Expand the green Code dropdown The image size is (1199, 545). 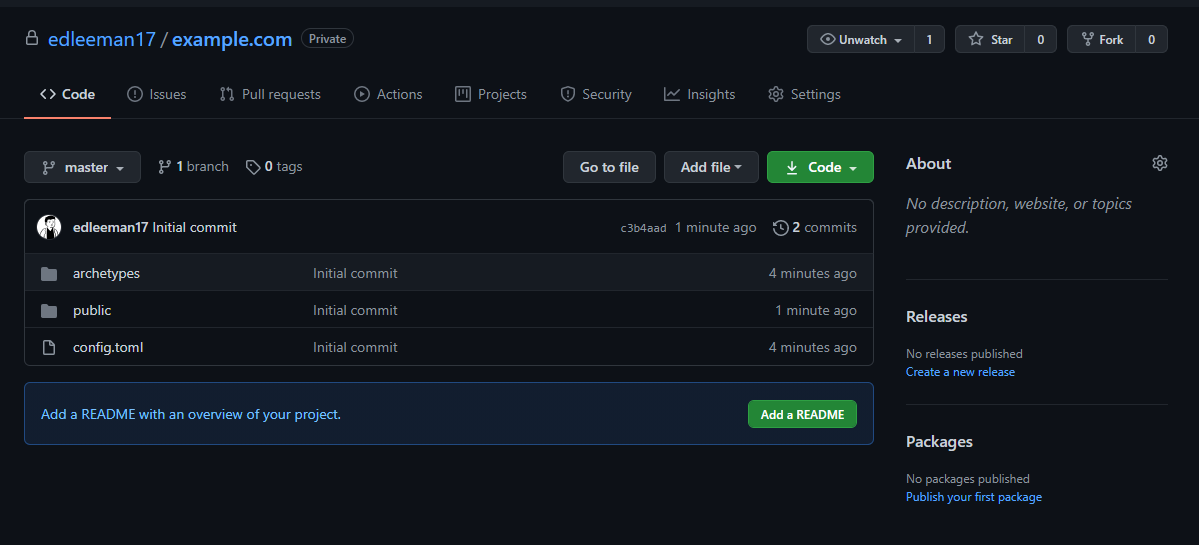point(820,168)
